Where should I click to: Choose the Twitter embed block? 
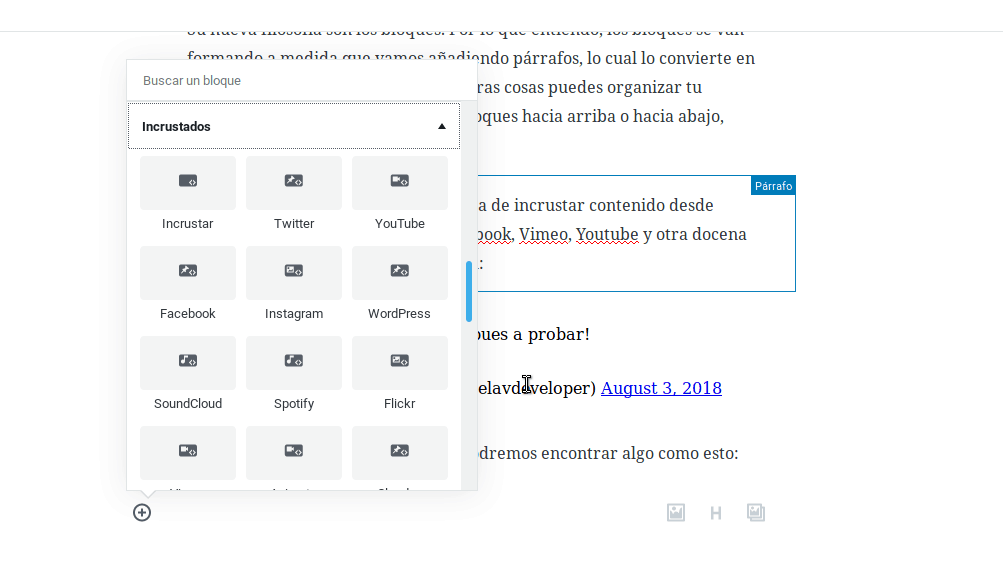click(294, 194)
